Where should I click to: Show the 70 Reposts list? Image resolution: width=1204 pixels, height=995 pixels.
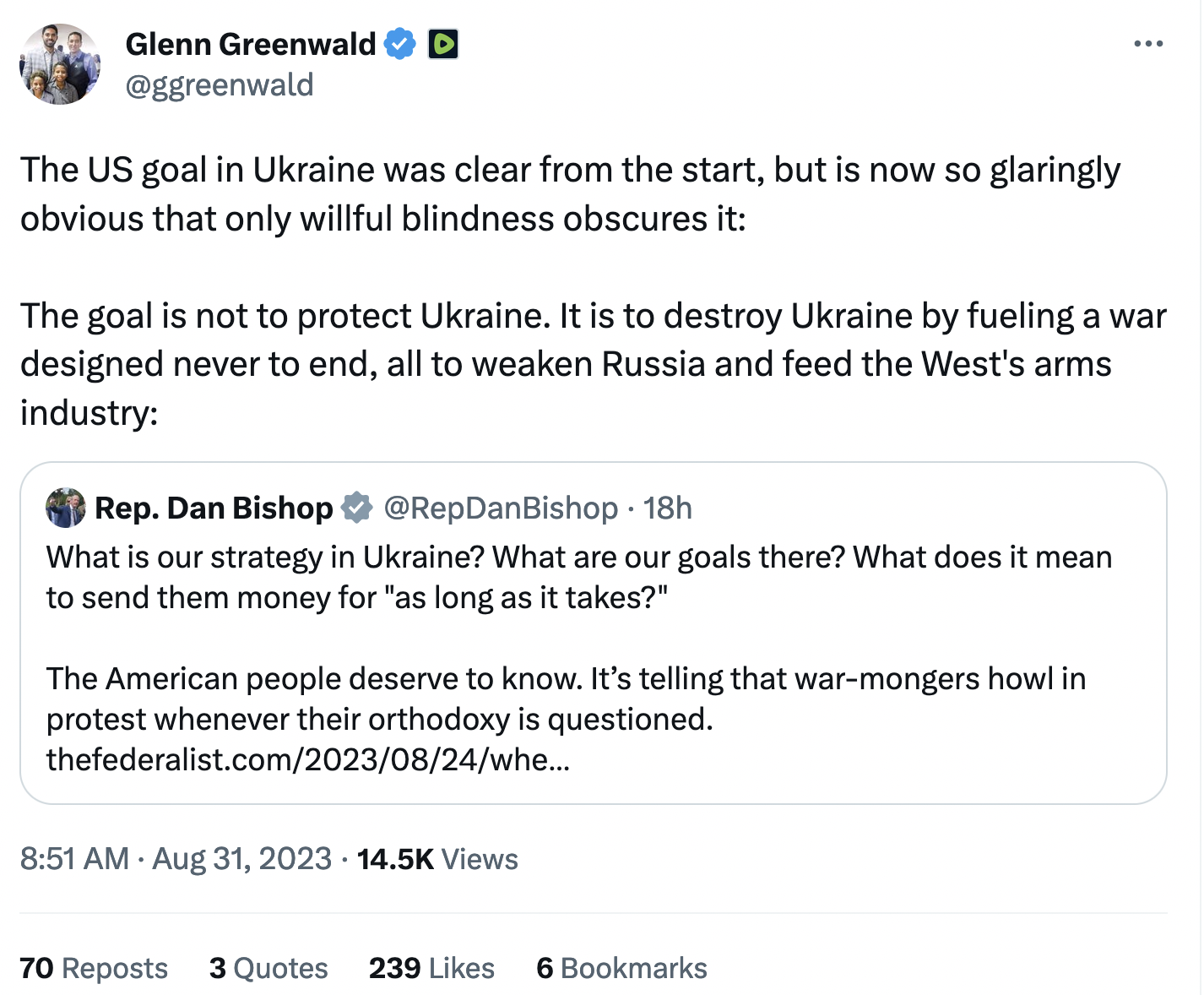pos(94,968)
